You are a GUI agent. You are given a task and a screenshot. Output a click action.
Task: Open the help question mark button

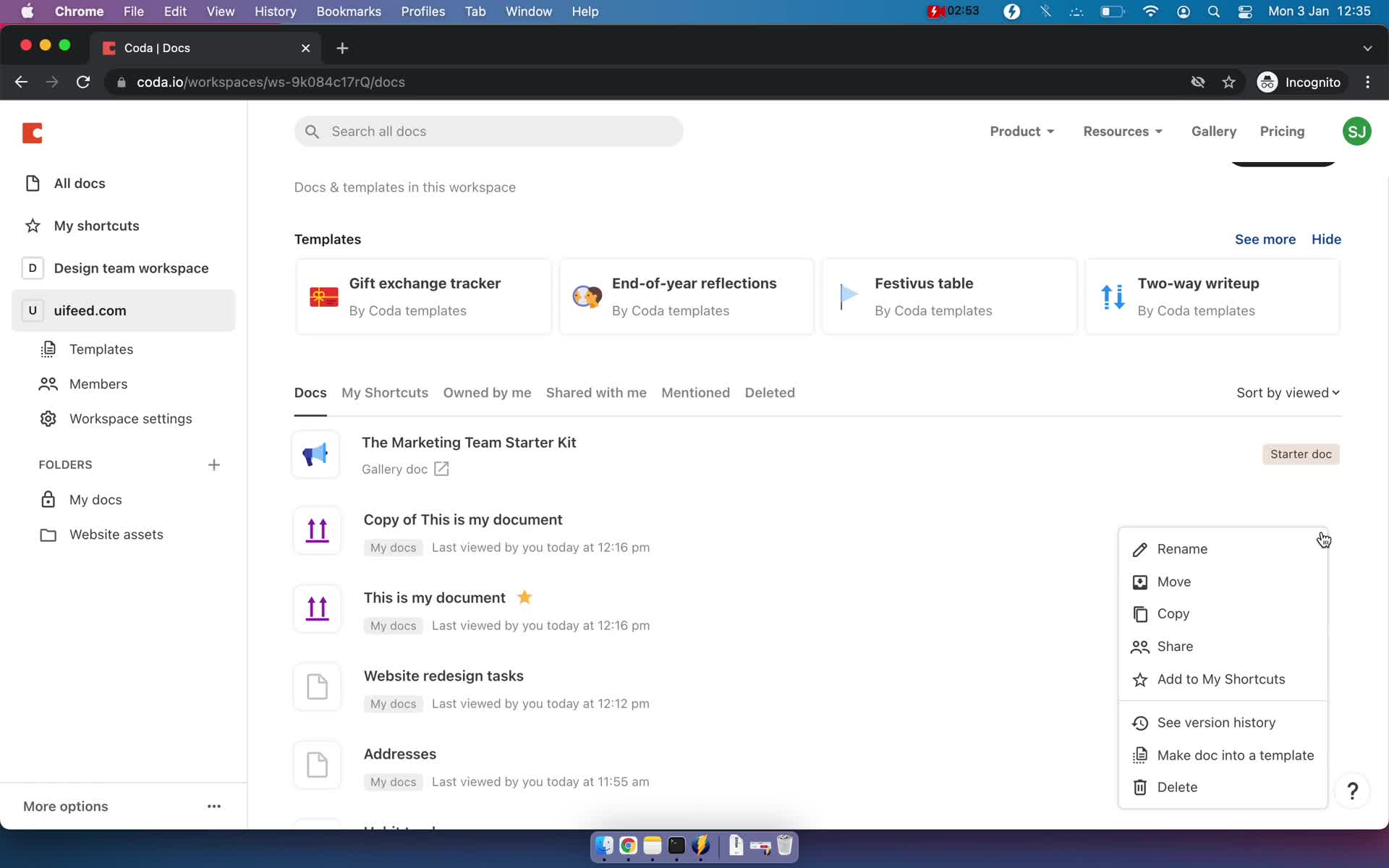click(1352, 791)
